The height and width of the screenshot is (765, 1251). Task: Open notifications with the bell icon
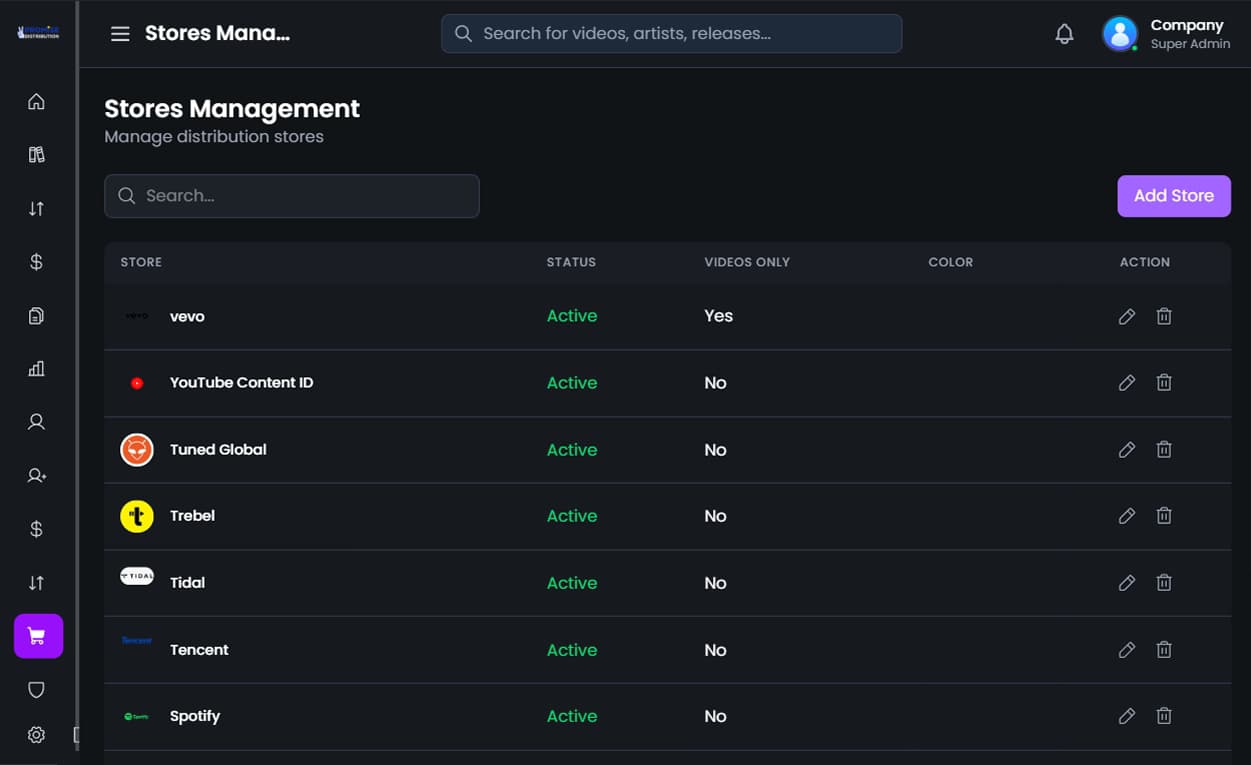click(1064, 33)
